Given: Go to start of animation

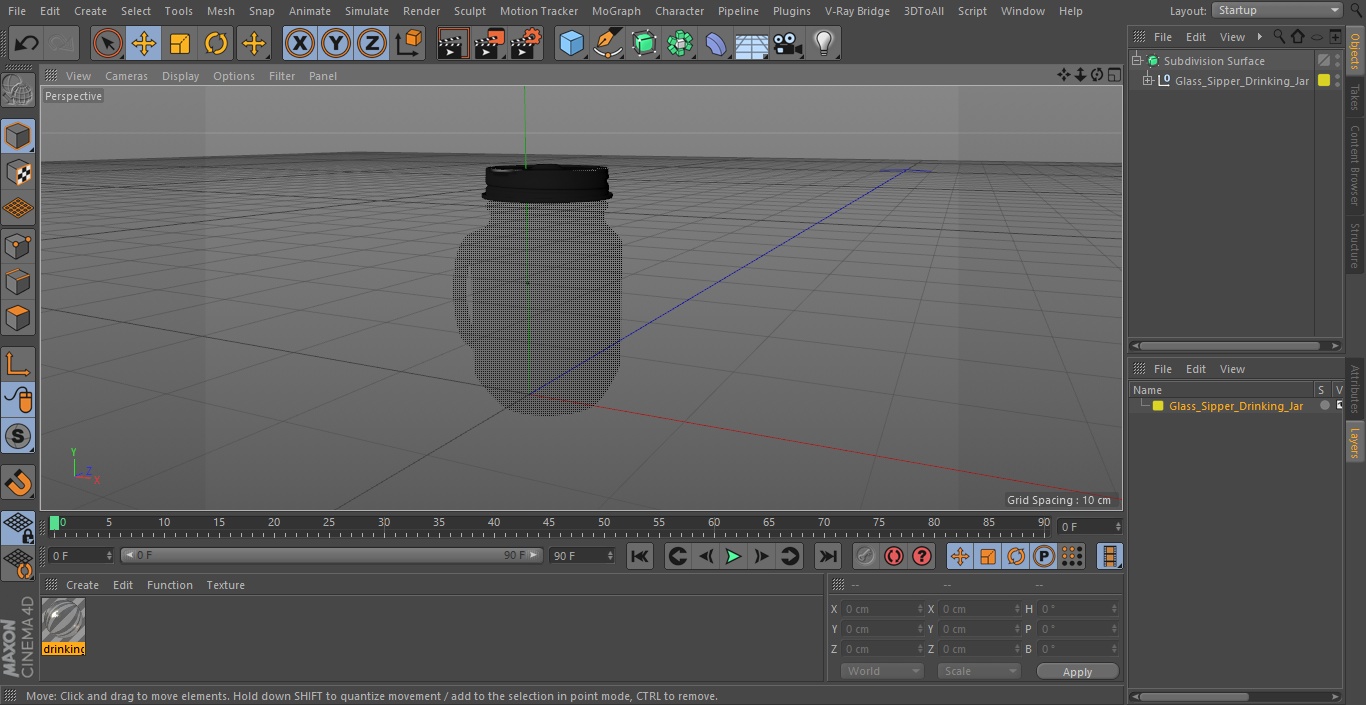Looking at the screenshot, I should click(x=640, y=557).
